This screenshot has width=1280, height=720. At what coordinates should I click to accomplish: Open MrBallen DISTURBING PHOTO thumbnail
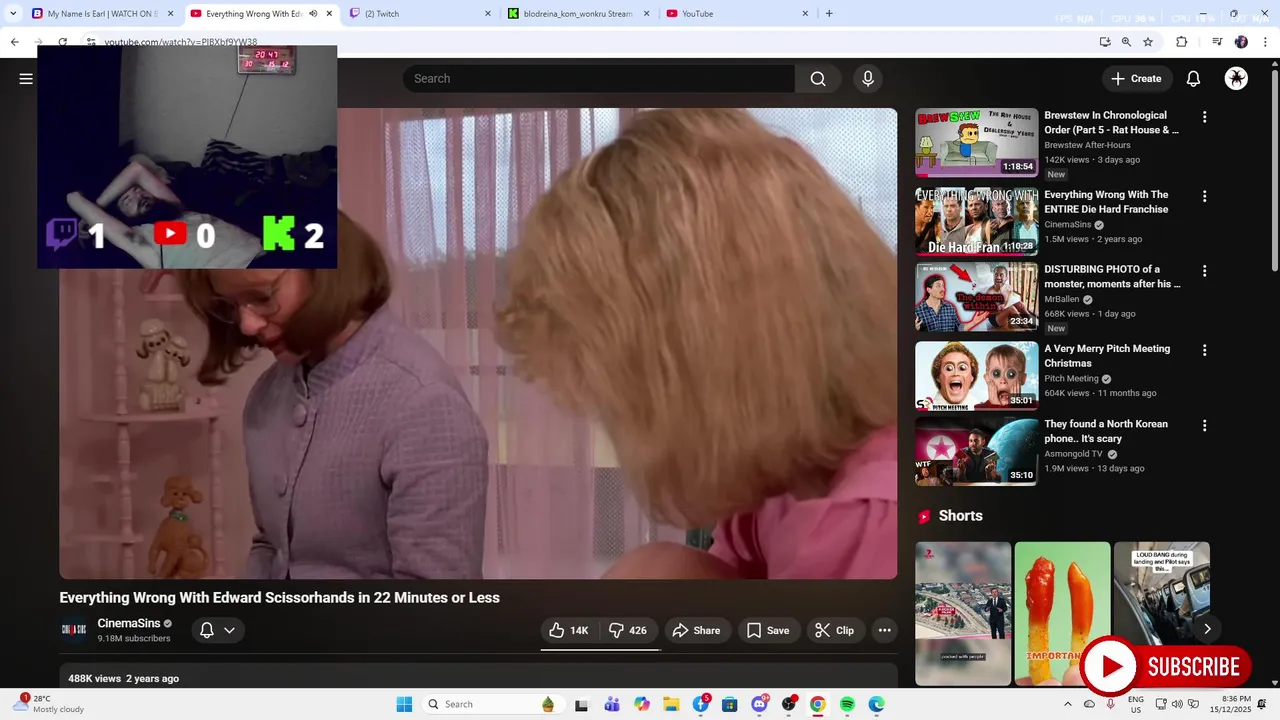click(977, 297)
